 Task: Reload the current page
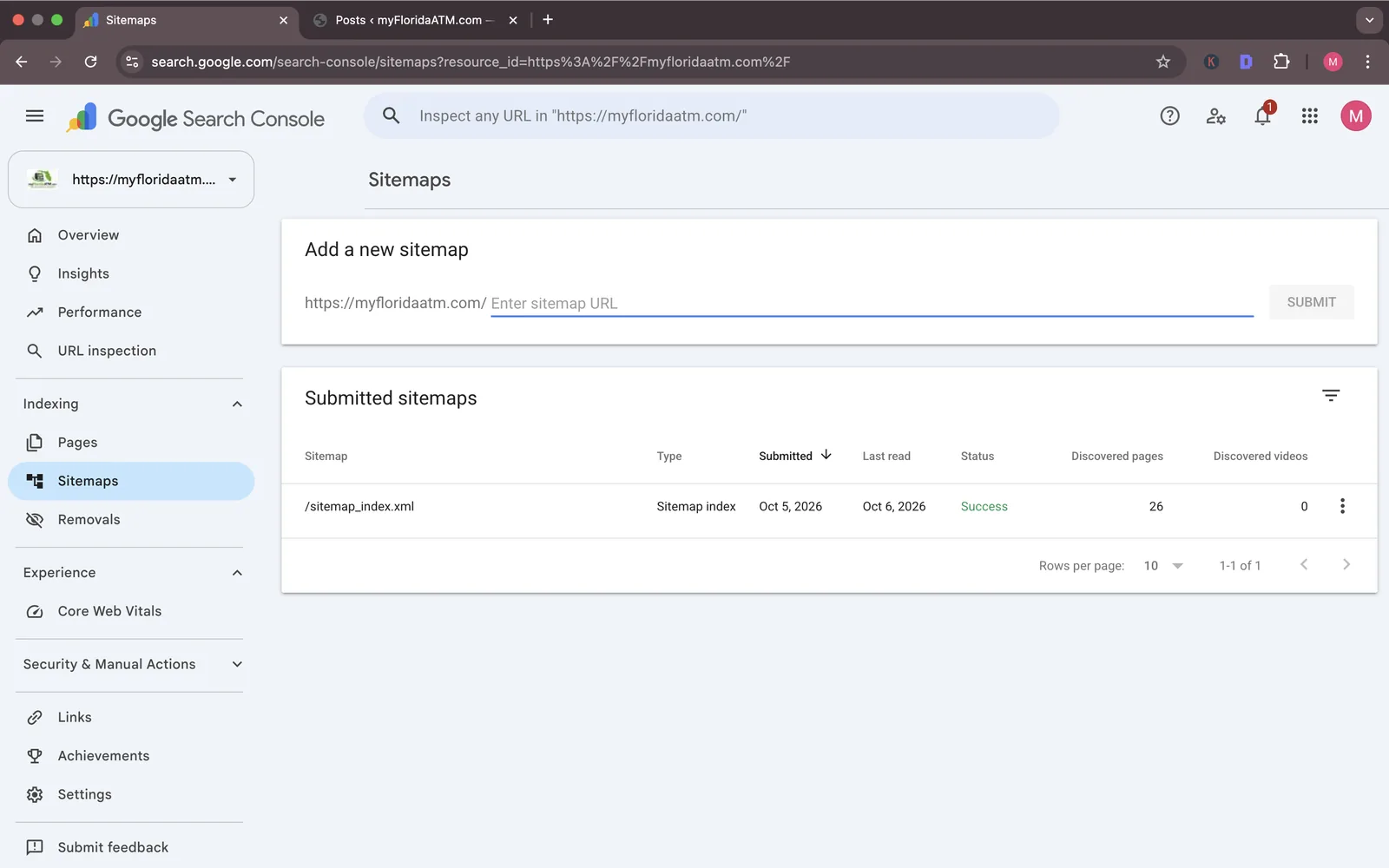coord(90,62)
